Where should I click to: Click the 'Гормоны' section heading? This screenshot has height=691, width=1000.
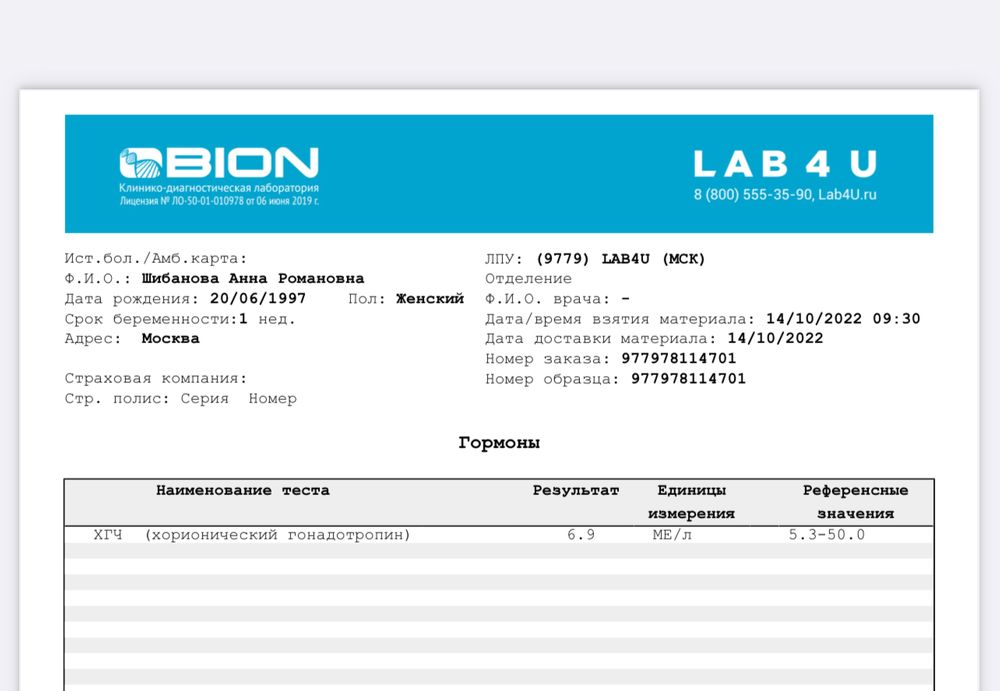tap(499, 443)
